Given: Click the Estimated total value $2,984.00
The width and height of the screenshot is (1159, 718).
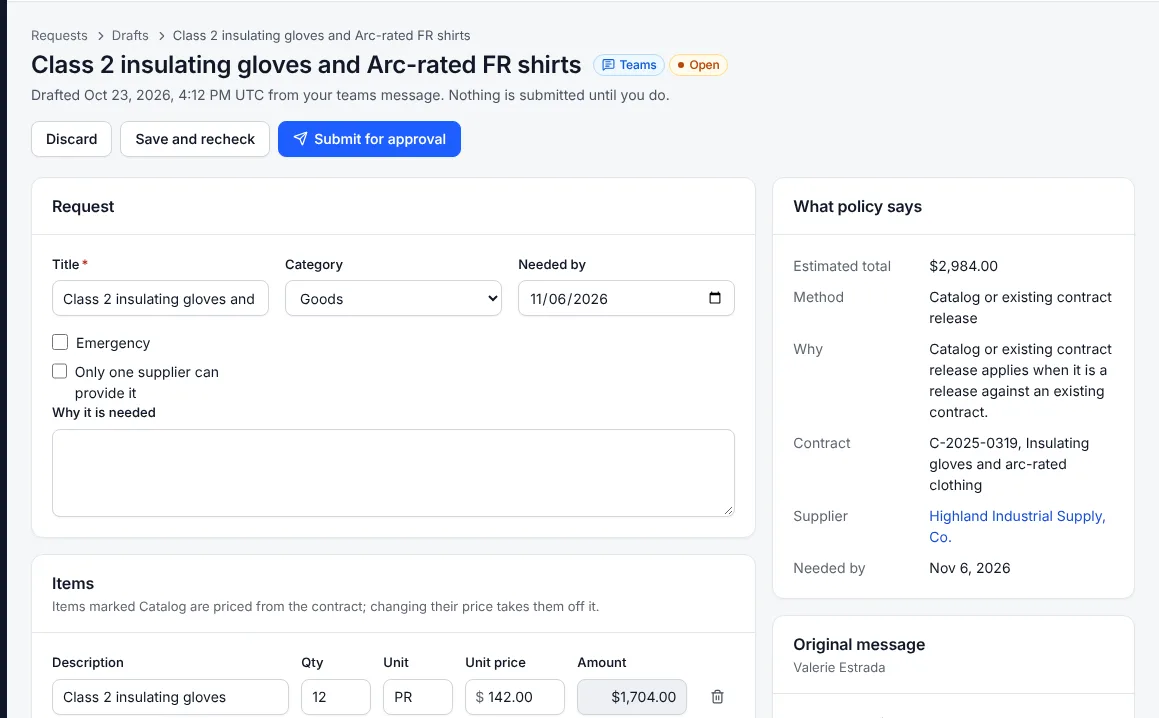Looking at the screenshot, I should click(963, 266).
